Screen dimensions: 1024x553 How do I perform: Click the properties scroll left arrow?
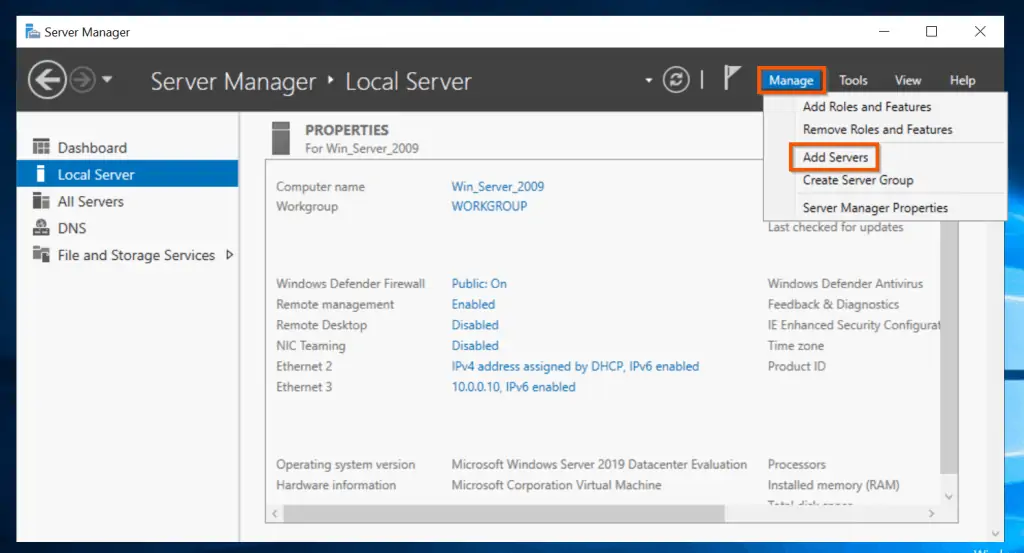point(275,513)
